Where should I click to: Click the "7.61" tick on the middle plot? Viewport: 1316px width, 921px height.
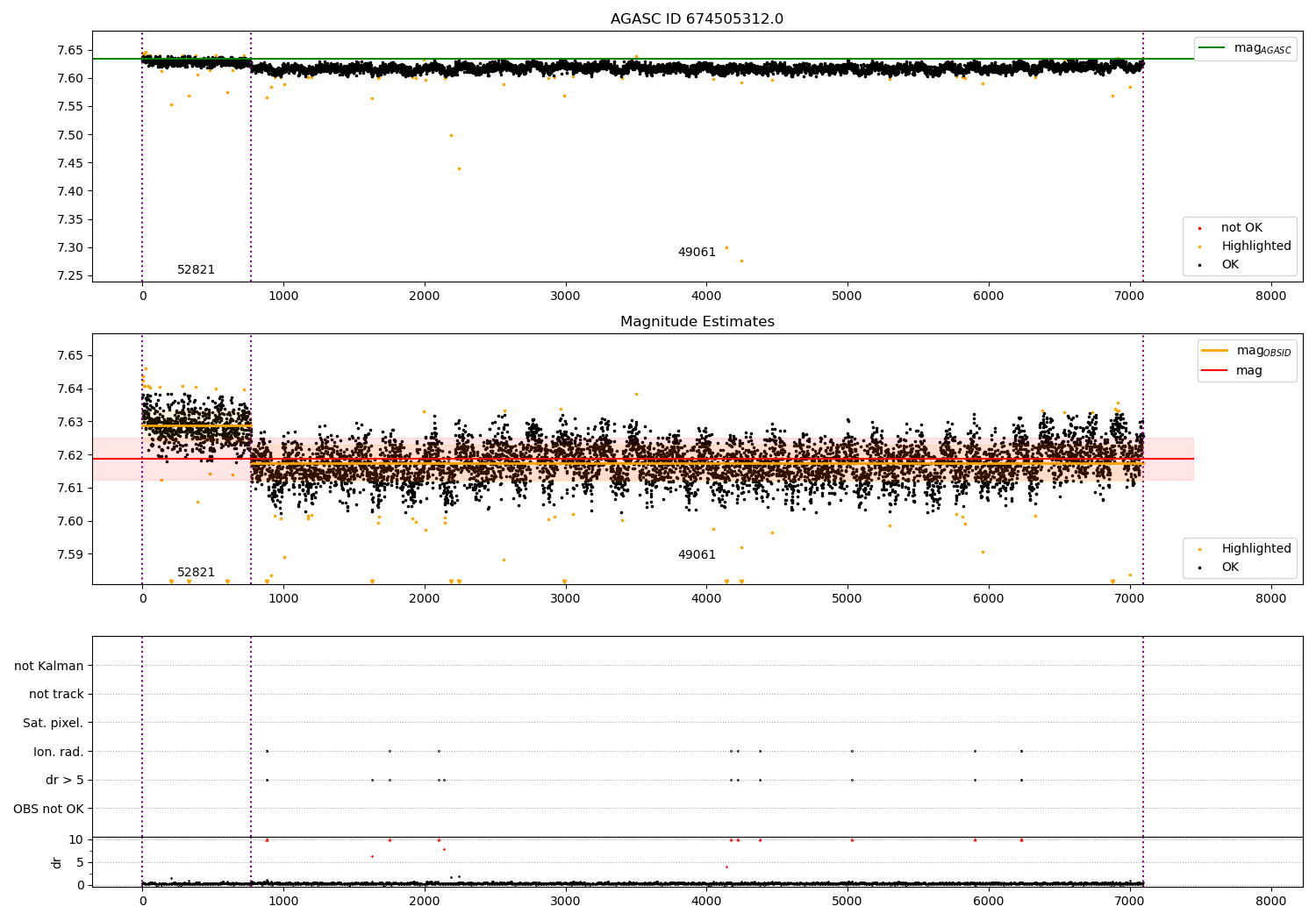tap(68, 489)
